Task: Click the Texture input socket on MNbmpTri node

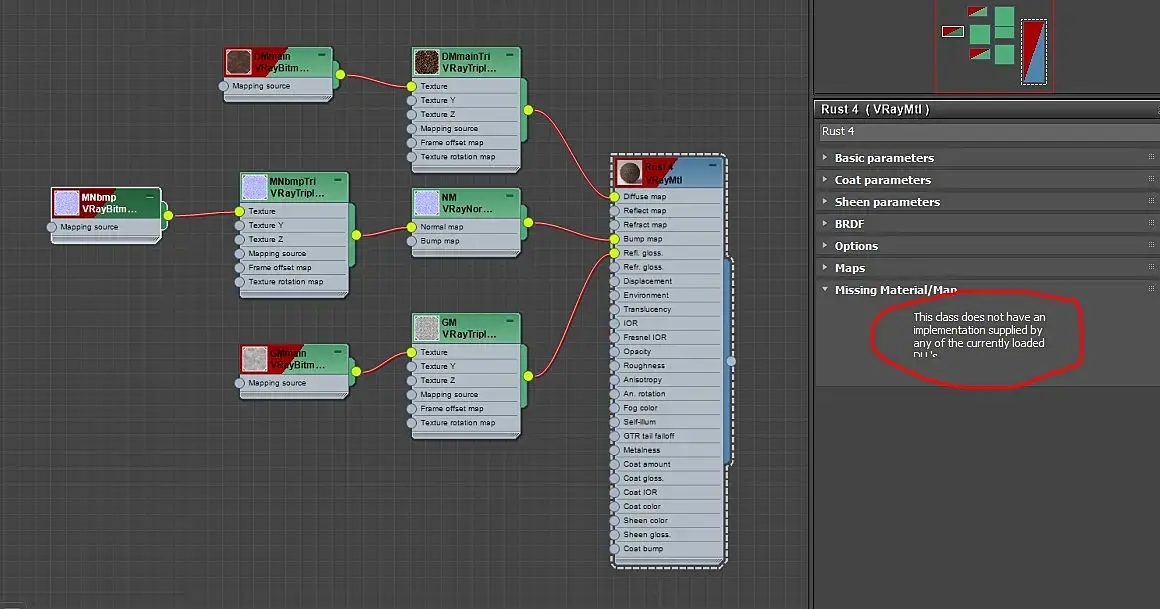Action: click(x=240, y=212)
